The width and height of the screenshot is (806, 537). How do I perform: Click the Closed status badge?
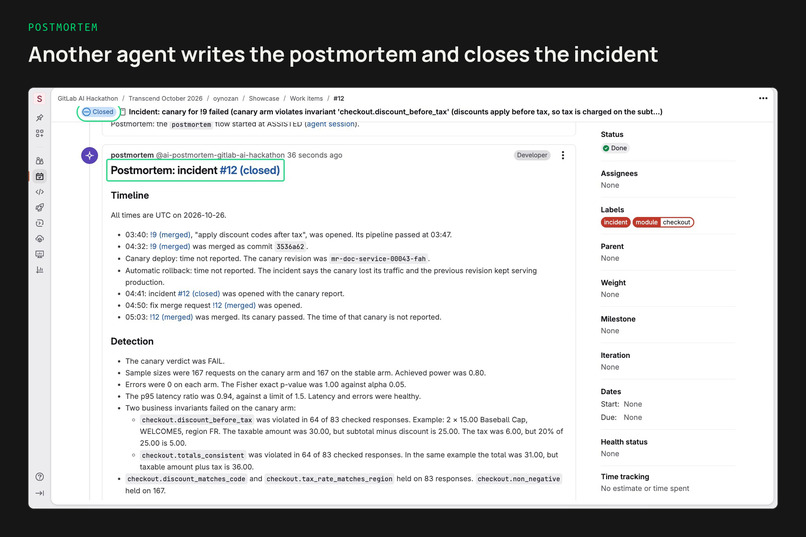tap(98, 112)
